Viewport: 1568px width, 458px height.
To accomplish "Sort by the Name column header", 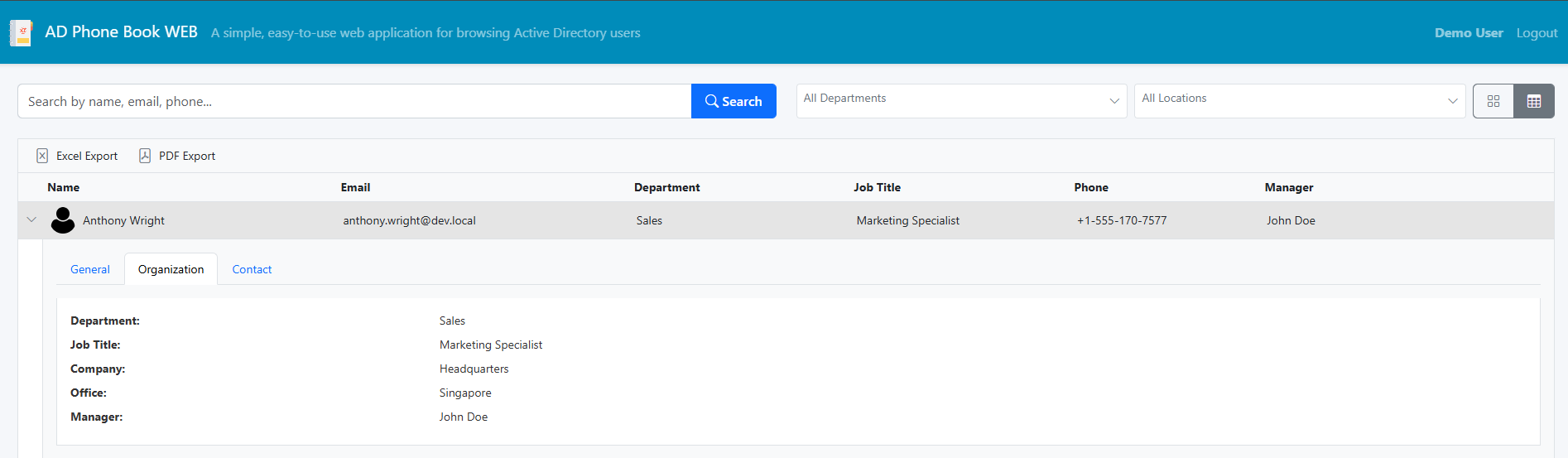I will pos(64,187).
